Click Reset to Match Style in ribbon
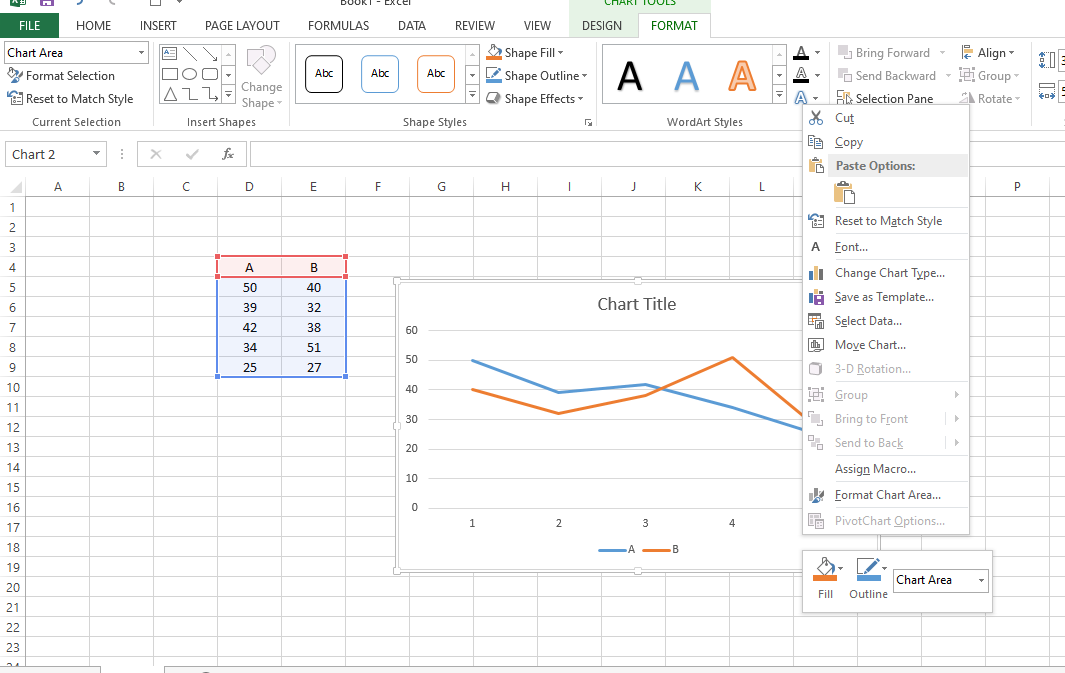Viewport: 1065px width, 673px height. coord(70,99)
